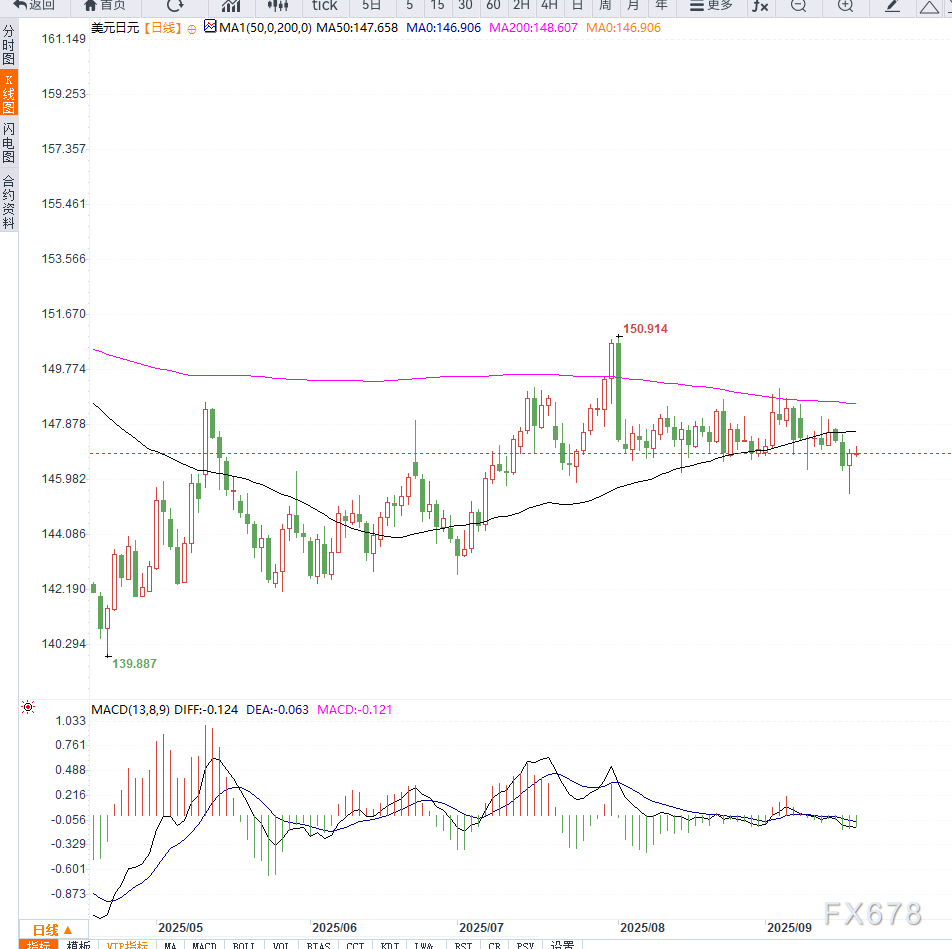Open the 更多 menu in toolbar

pyautogui.click(x=712, y=8)
